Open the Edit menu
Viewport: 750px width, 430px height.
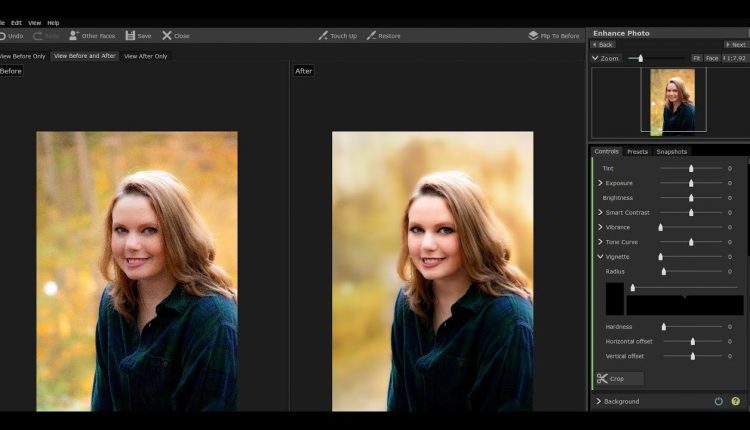[x=16, y=22]
